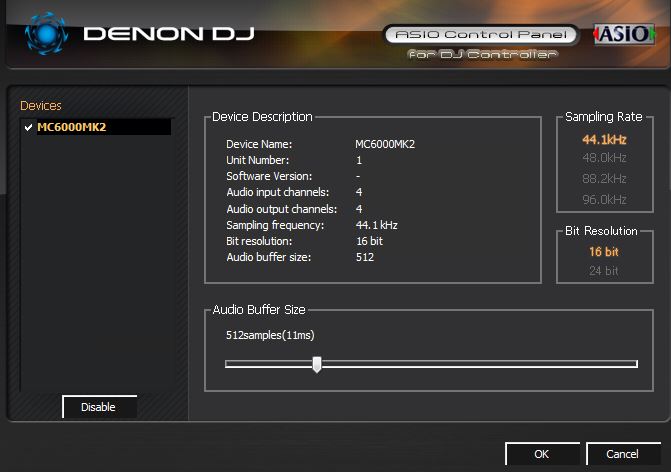Click the Audio input channels label
The height and width of the screenshot is (472, 671).
pos(278,192)
